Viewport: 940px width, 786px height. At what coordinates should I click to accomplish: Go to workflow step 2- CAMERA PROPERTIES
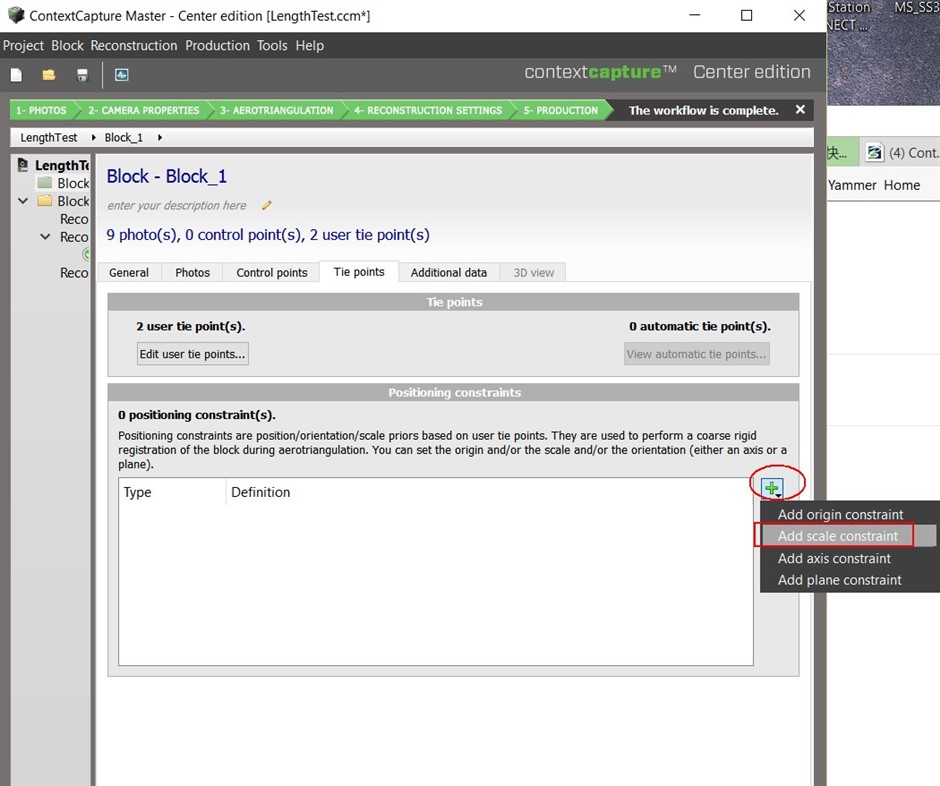[x=143, y=110]
